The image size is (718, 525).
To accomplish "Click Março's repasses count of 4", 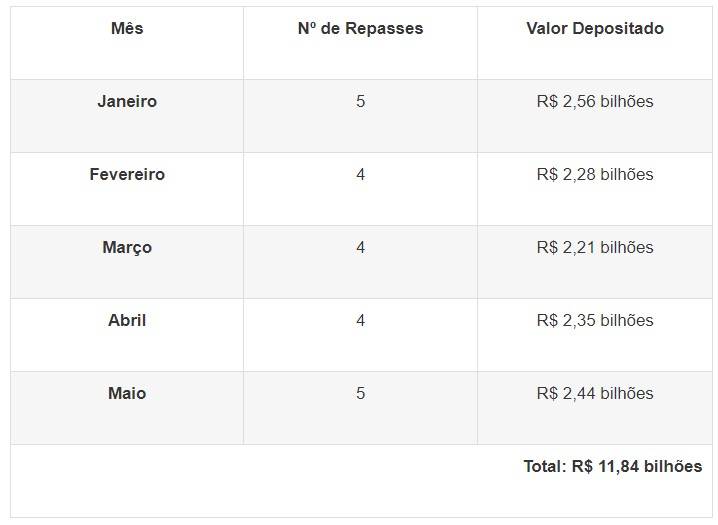I will [360, 248].
